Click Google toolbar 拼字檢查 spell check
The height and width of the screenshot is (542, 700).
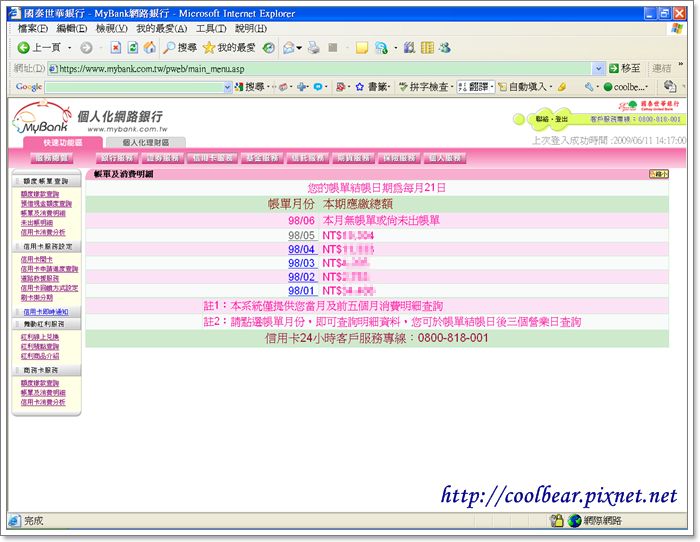pos(425,87)
